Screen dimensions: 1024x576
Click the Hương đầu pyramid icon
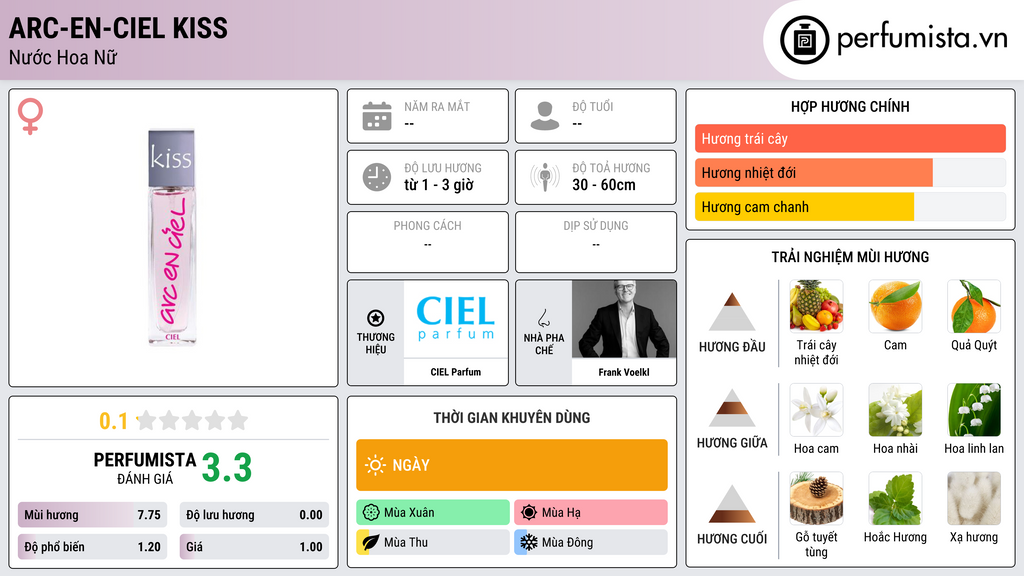click(x=732, y=312)
